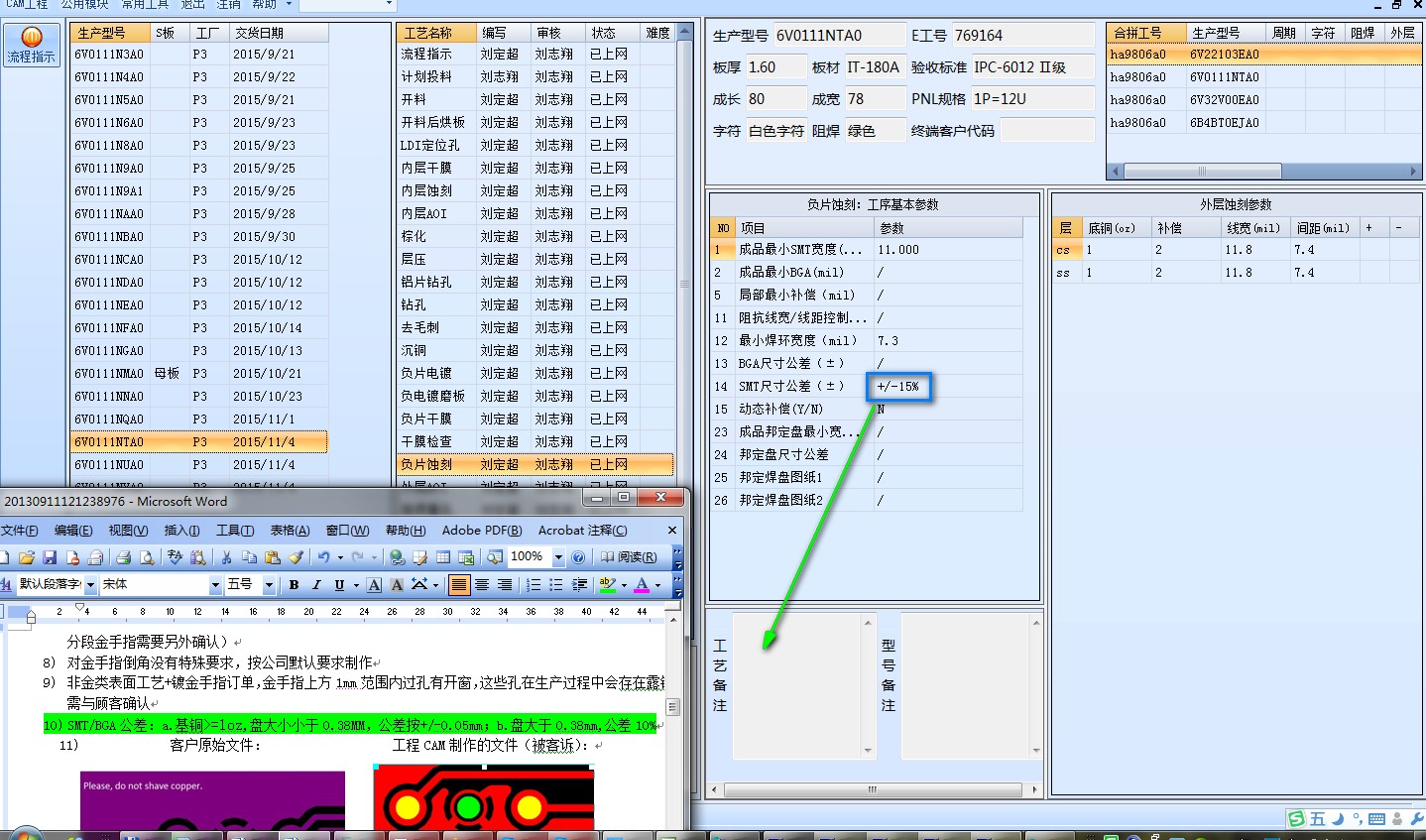1426x840 pixels.
Task: Toggle justified left alignment button
Action: tap(459, 585)
